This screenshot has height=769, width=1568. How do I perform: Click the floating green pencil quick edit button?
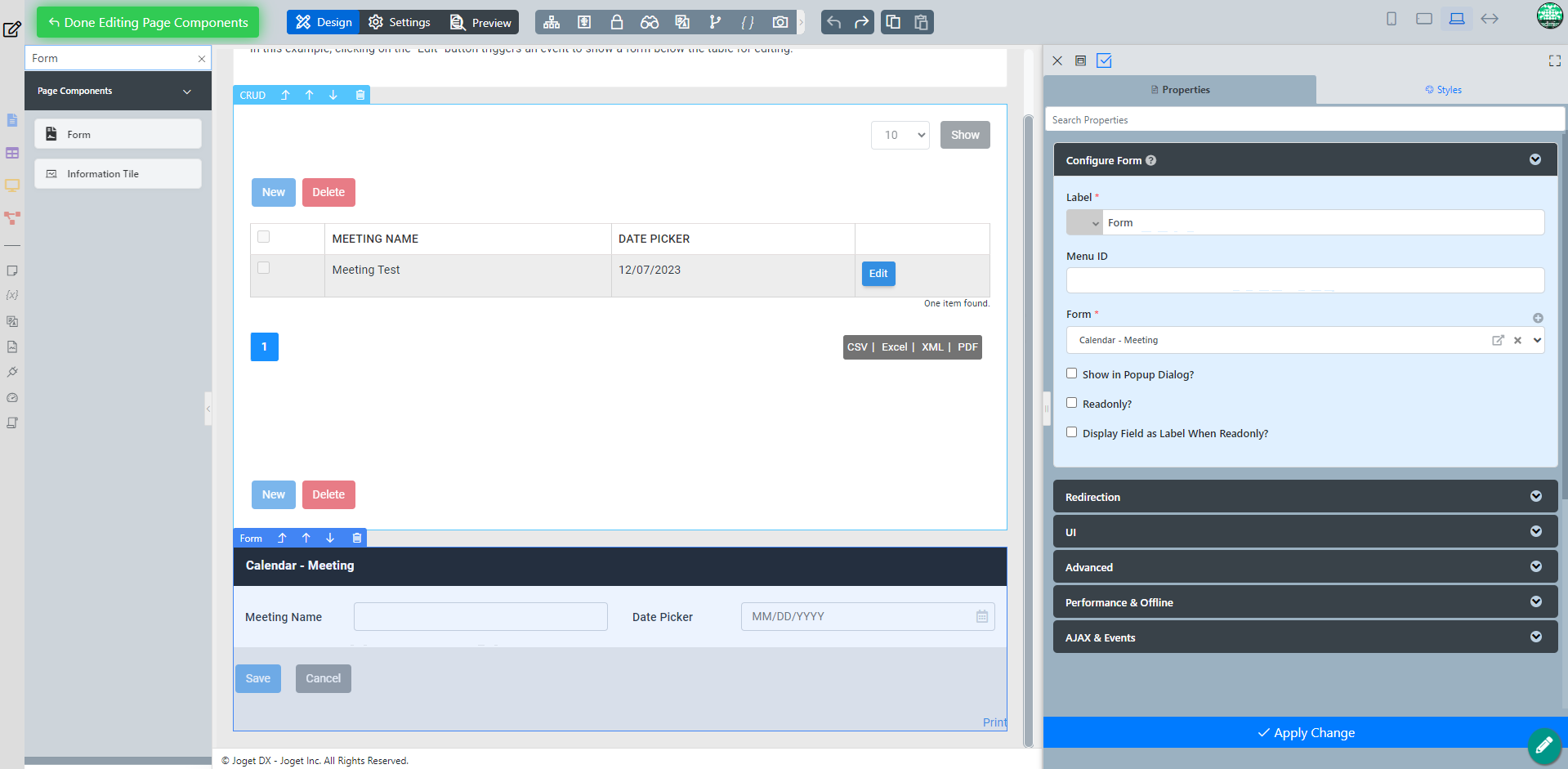tap(1544, 745)
